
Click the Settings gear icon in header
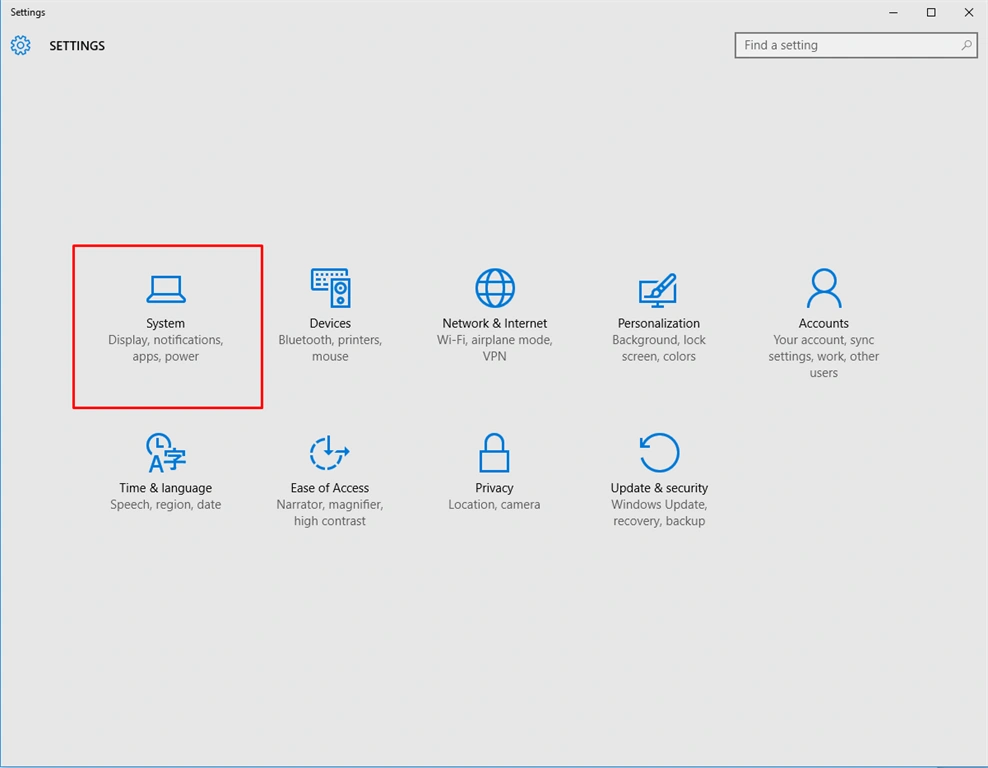click(20, 45)
